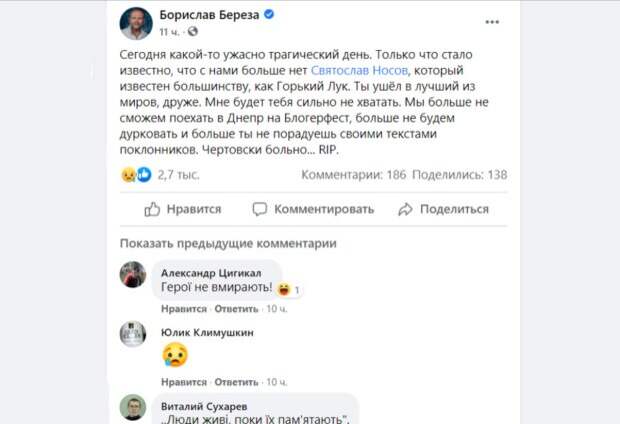Viewport: 620px width, 424px height.
Task: Click Виталий Сухарев's avatar
Action: [x=133, y=407]
